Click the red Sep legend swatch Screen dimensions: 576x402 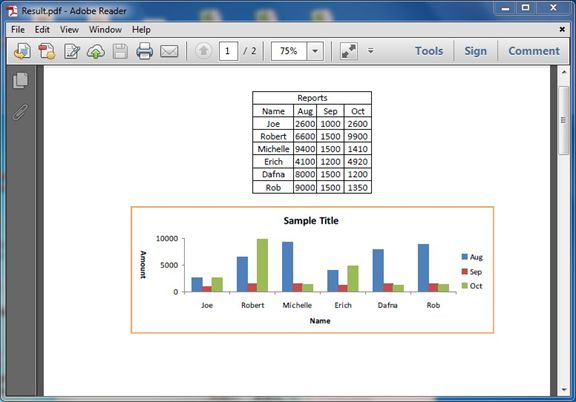pyautogui.click(x=465, y=271)
